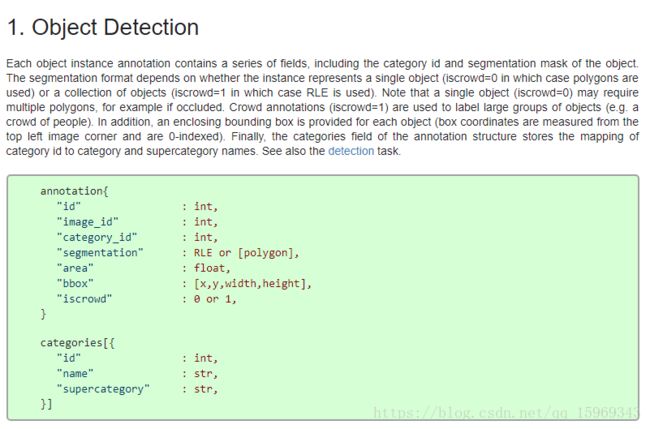Select the "bbox" field name
The width and height of the screenshot is (650, 429).
coord(75,284)
